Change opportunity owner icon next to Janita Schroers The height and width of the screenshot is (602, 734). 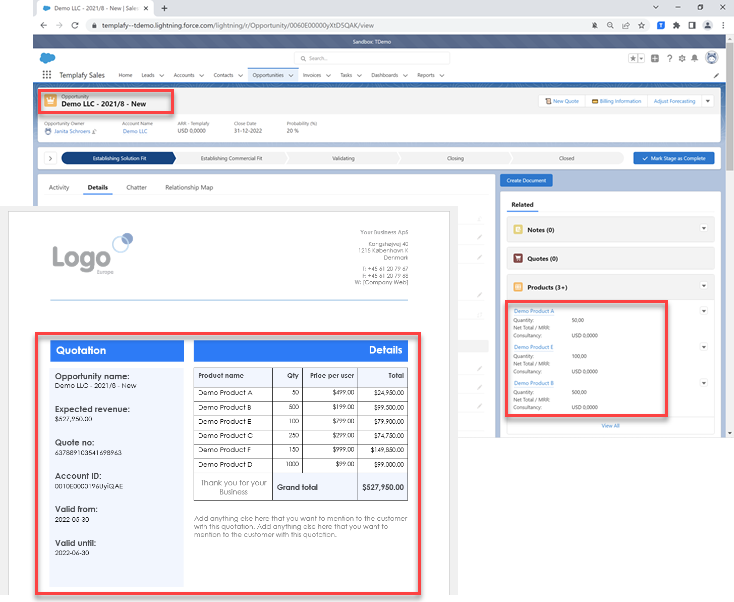94,132
